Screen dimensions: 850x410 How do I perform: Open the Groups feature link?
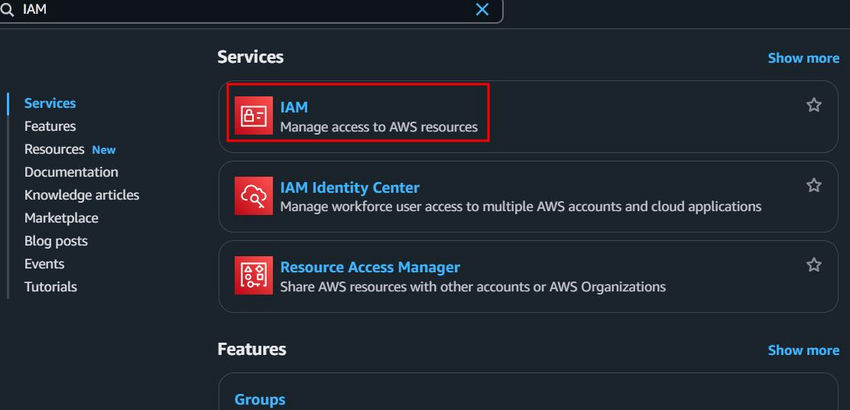point(260,399)
